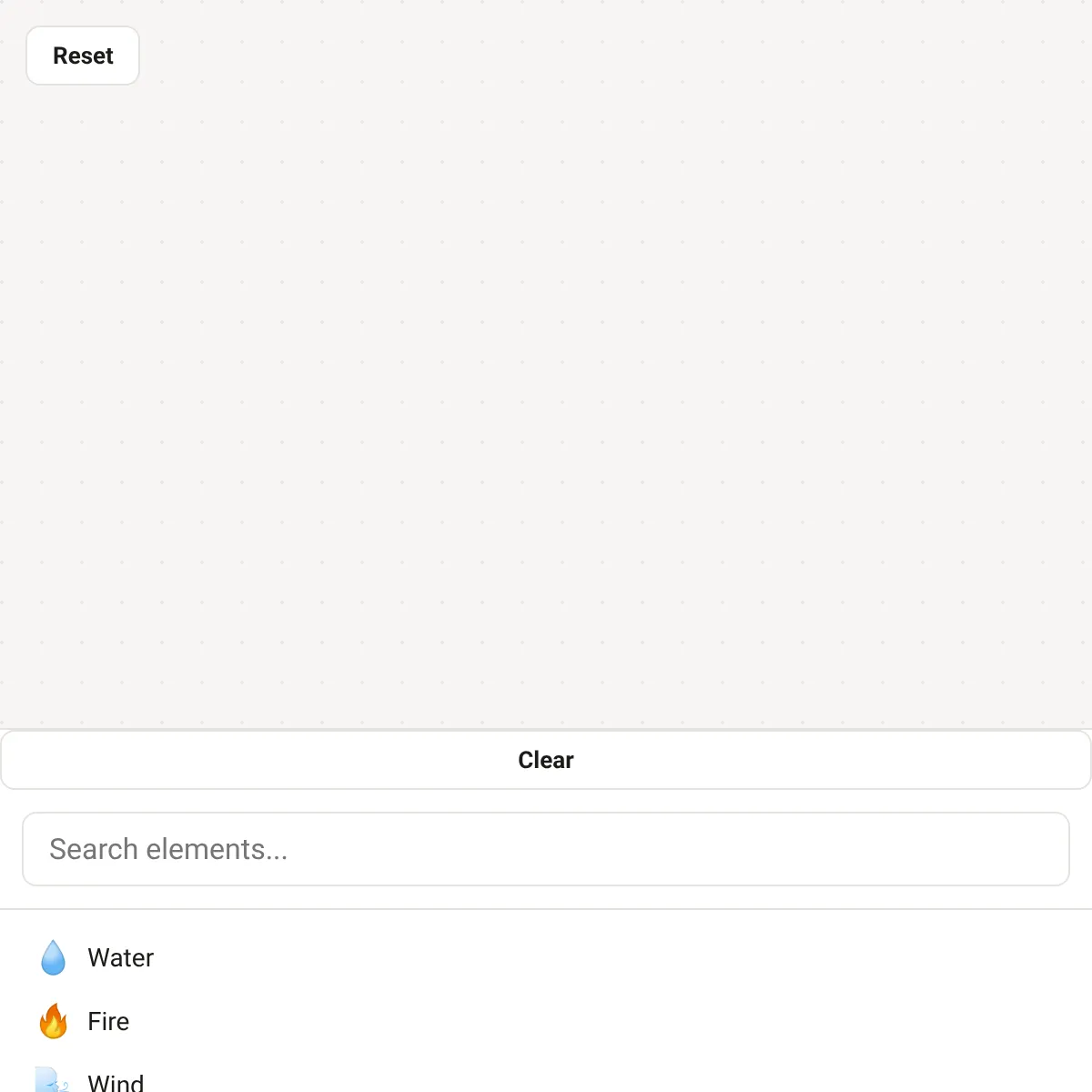
Task: Choose the Water element label
Action: click(x=121, y=957)
